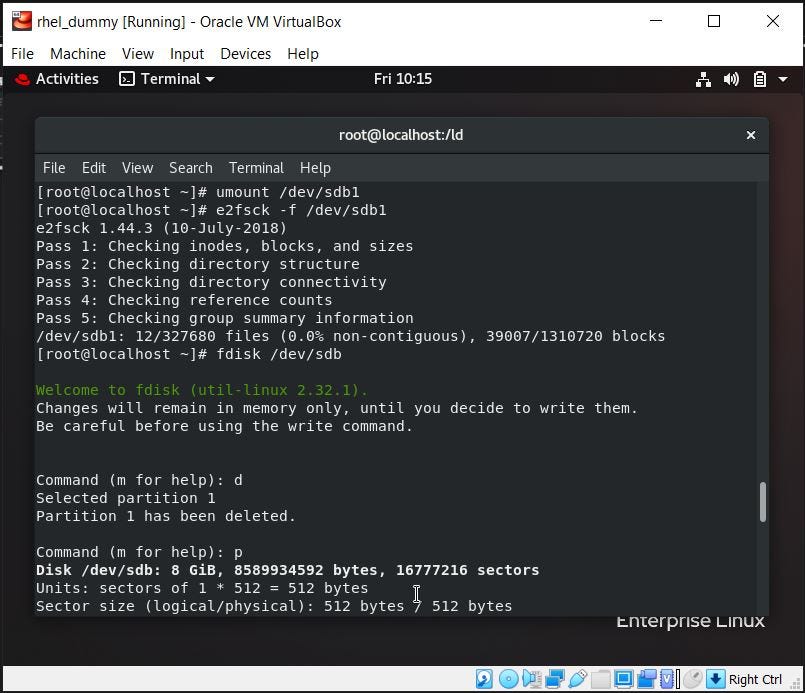Open the clock Fri 10:15 calendar

[402, 79]
